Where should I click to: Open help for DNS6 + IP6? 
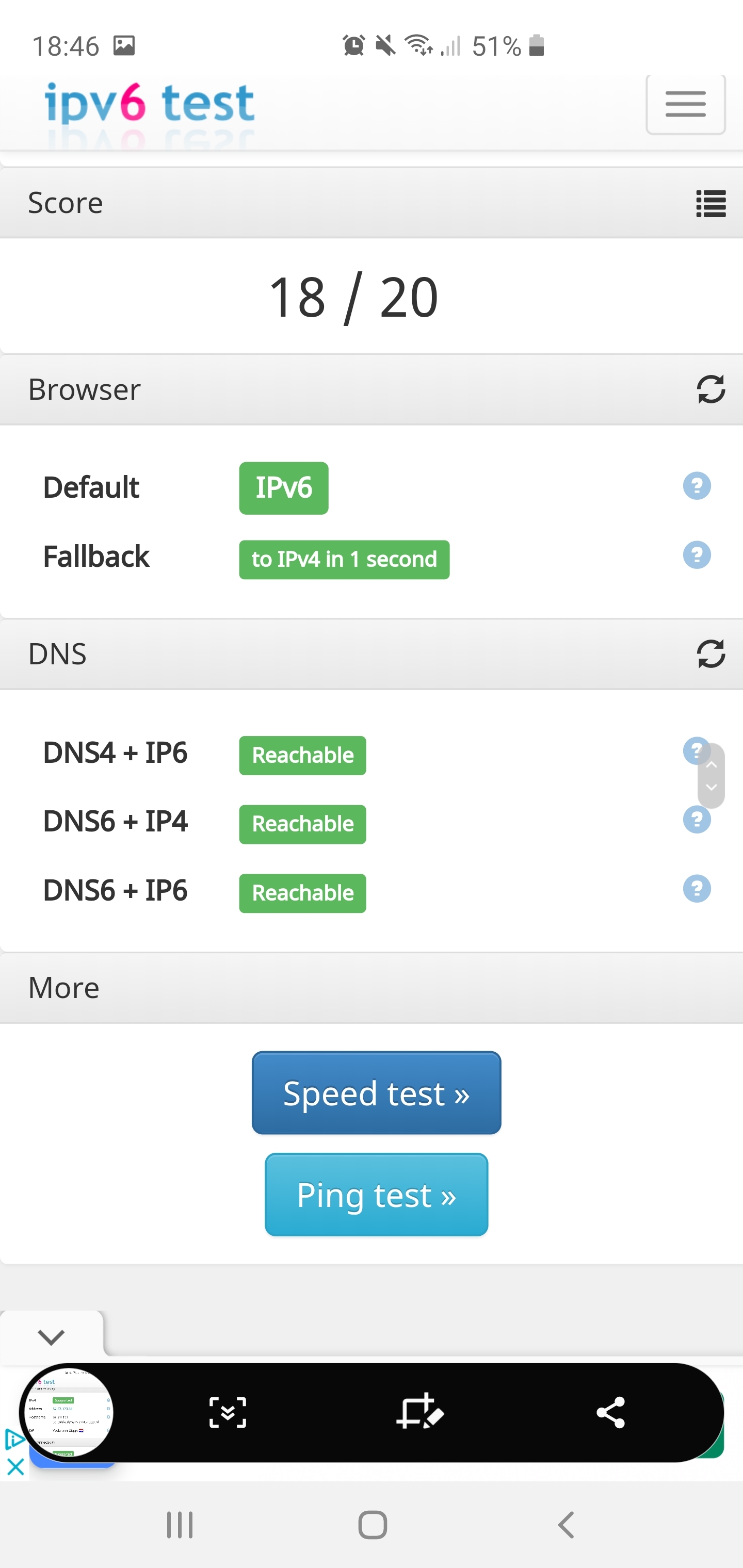[697, 889]
